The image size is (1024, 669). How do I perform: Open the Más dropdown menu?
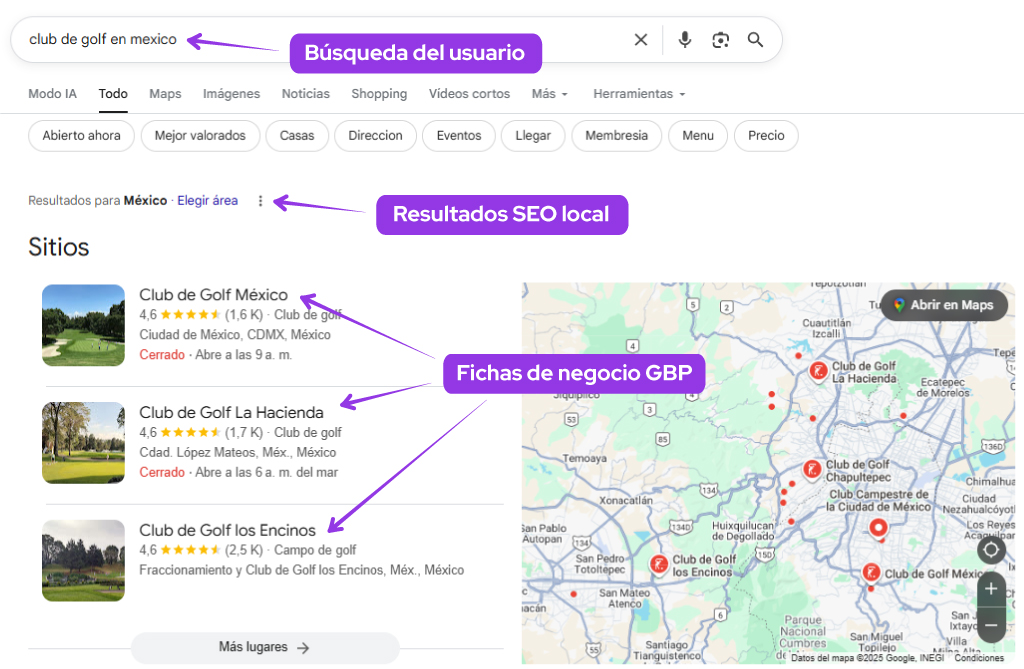(x=549, y=93)
